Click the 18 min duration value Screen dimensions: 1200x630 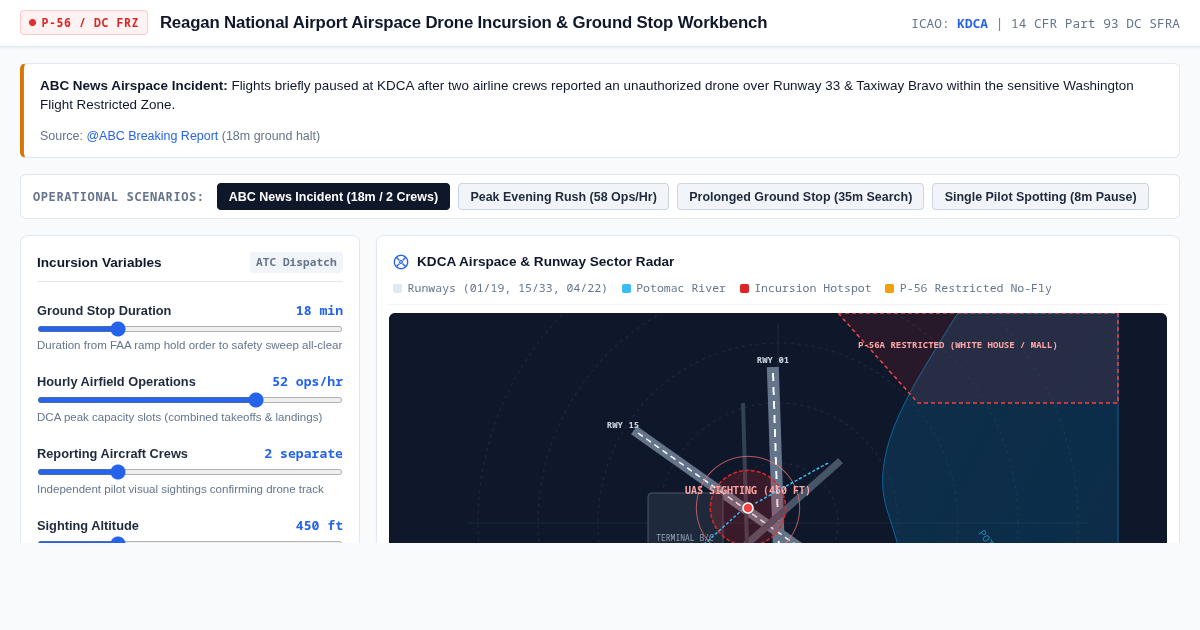tap(319, 310)
